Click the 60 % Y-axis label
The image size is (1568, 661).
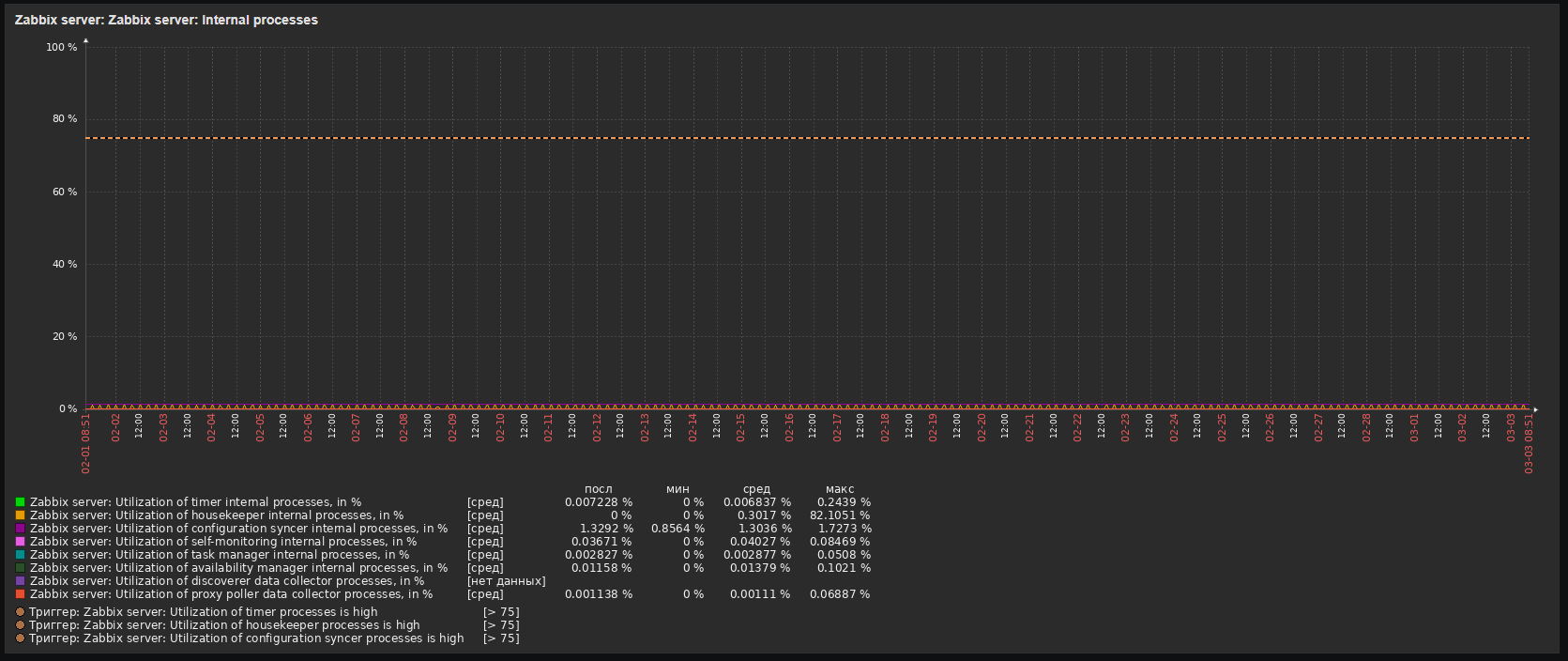(65, 192)
